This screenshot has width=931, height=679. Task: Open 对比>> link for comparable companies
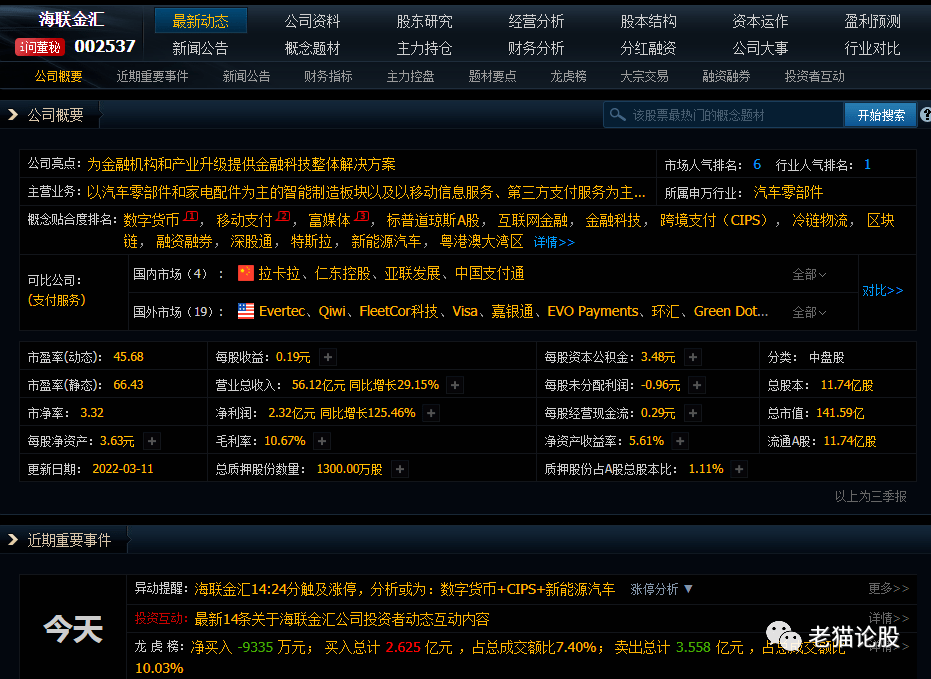[x=882, y=290]
